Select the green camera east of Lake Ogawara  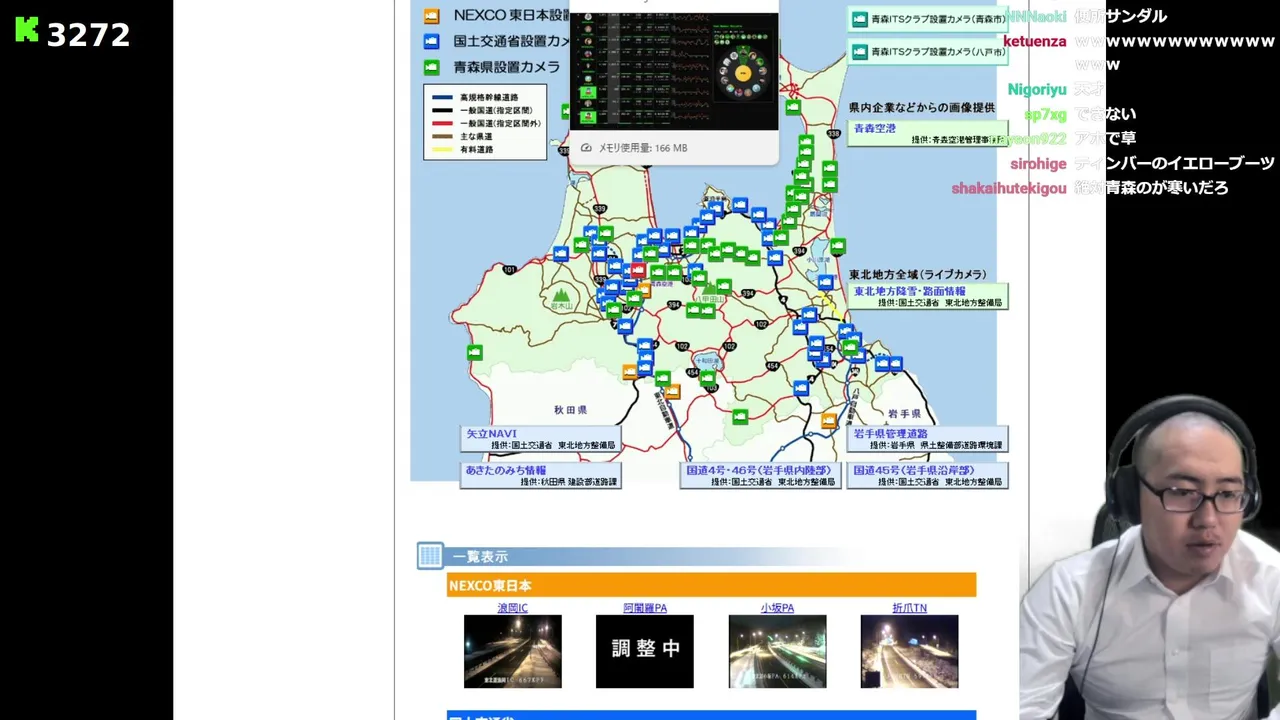[x=838, y=245]
